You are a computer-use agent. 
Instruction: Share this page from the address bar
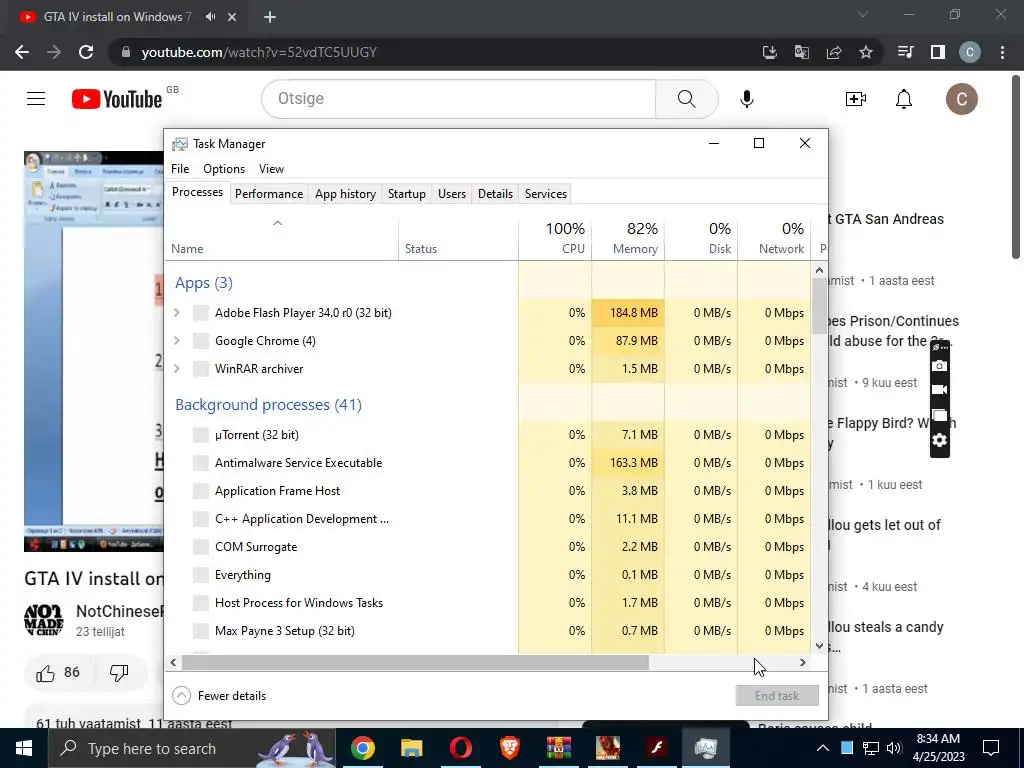(x=834, y=52)
